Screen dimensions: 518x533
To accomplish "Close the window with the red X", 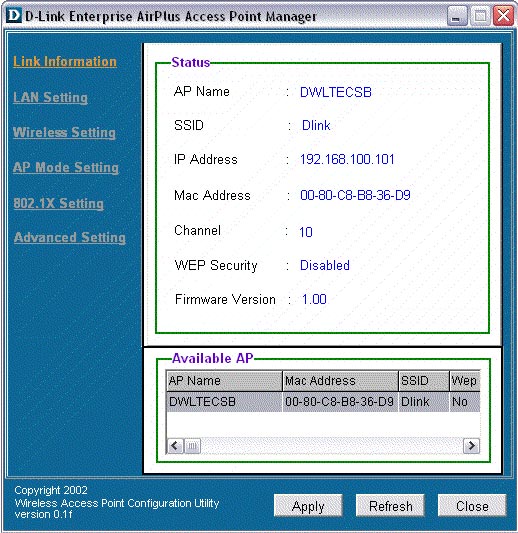I will tap(503, 16).
